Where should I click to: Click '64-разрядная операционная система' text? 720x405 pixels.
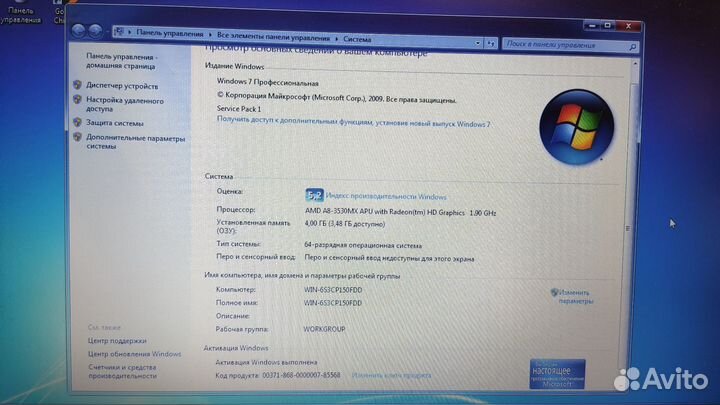[x=363, y=245]
